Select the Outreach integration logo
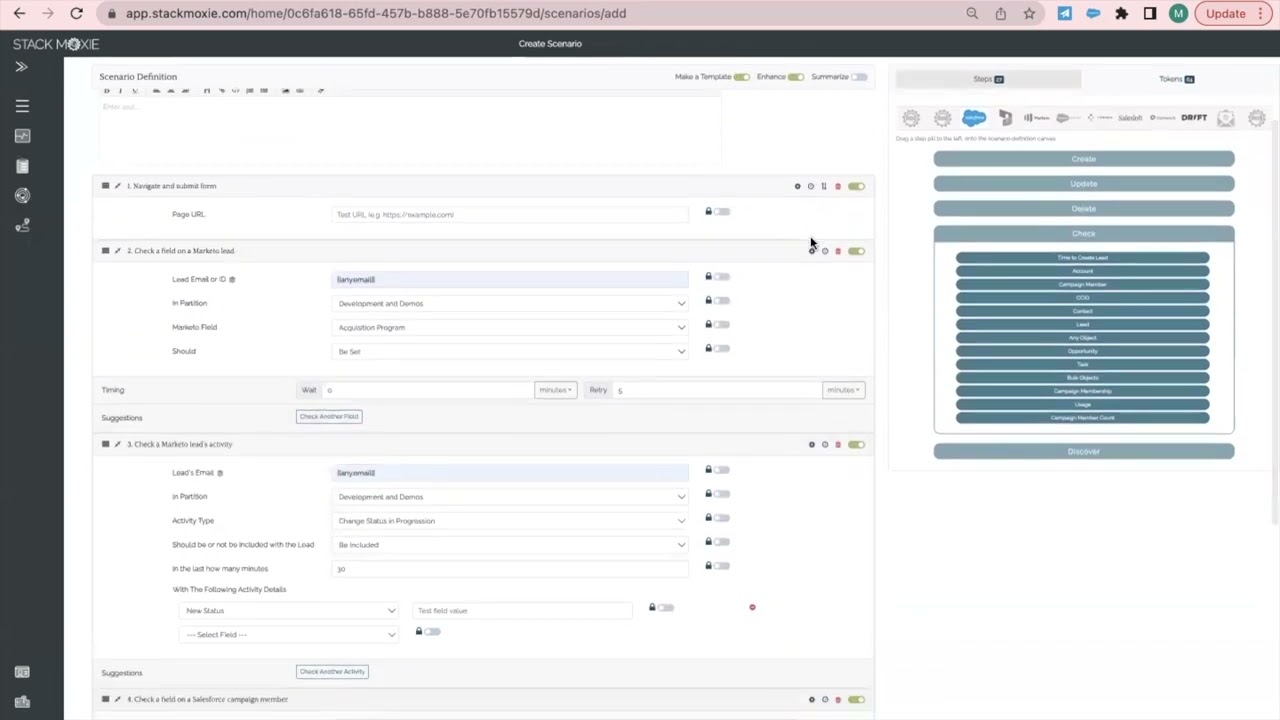 (1162, 118)
